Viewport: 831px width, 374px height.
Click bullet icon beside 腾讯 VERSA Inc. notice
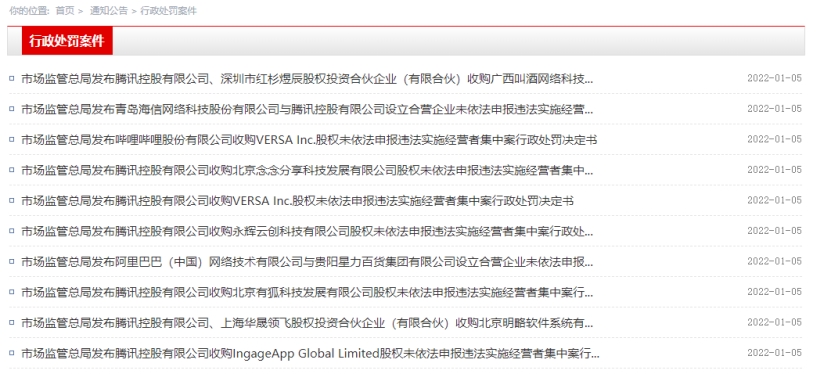tap(12, 200)
